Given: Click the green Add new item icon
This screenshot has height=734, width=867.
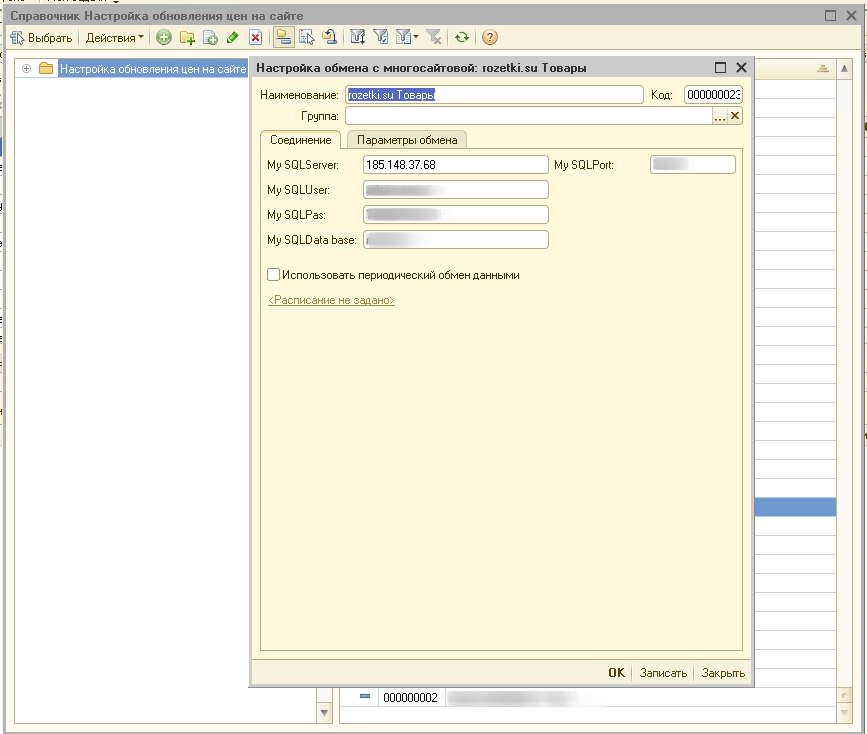Looking at the screenshot, I should 165,38.
